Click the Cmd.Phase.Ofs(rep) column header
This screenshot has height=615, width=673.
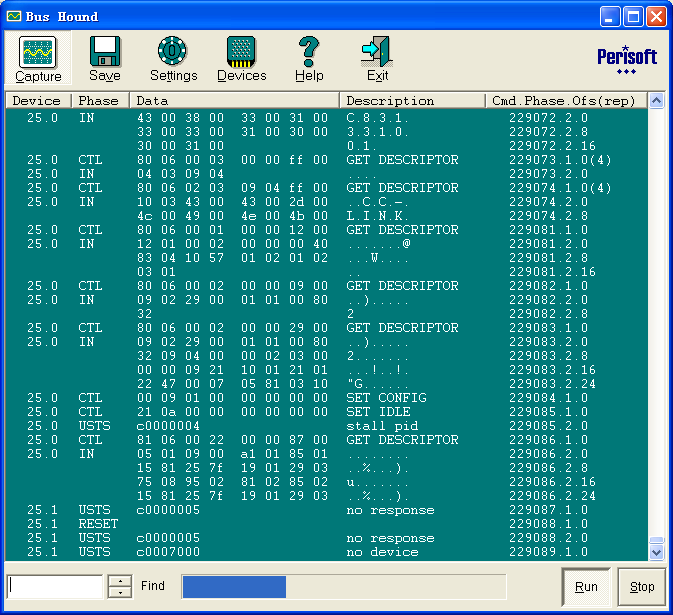pyautogui.click(x=566, y=100)
